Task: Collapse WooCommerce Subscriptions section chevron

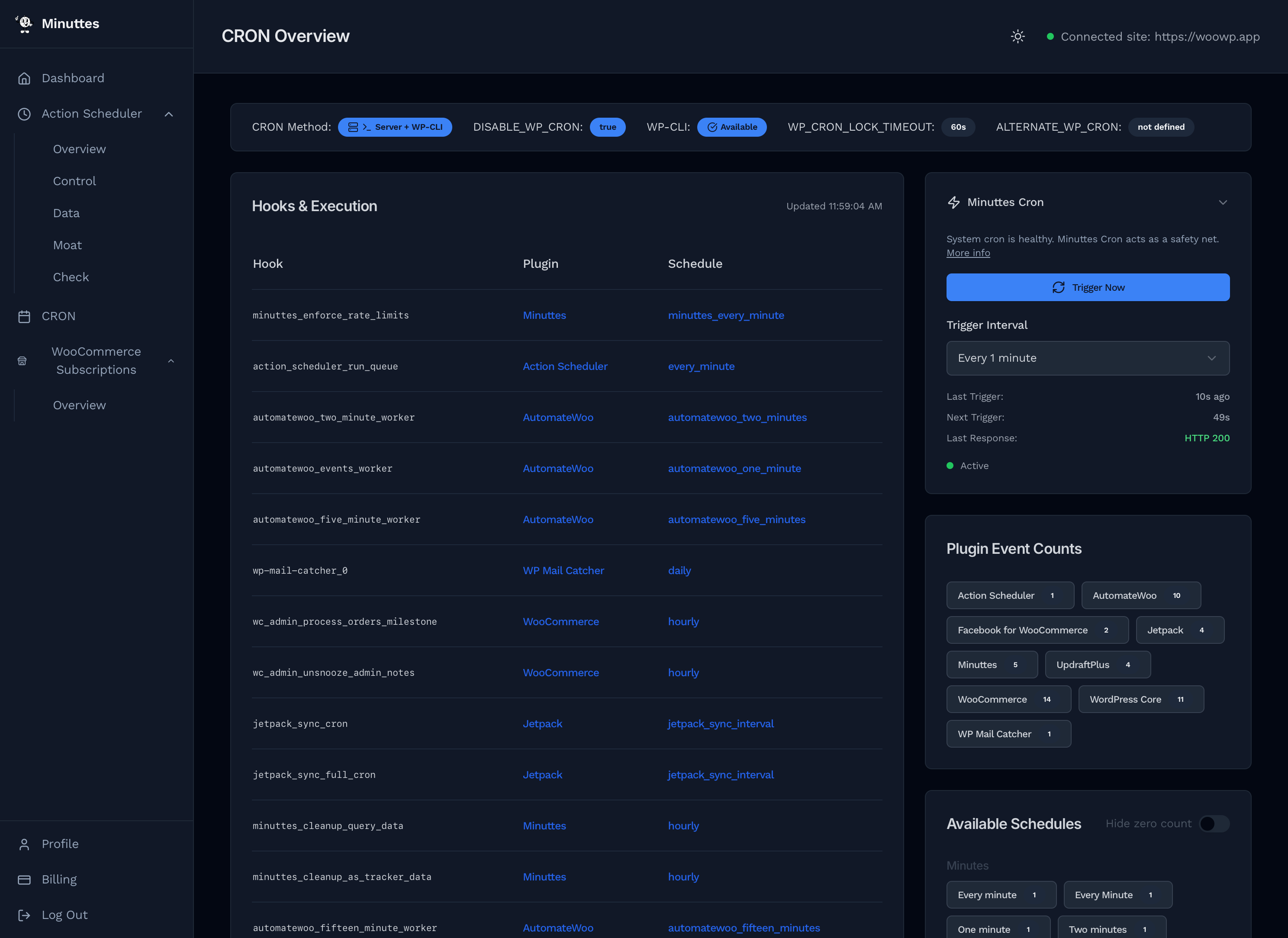Action: coord(171,361)
